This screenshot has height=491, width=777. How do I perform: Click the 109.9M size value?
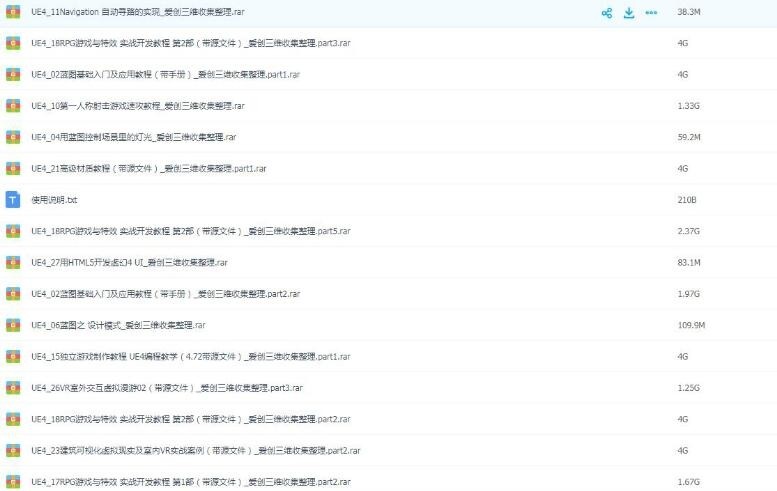[691, 325]
